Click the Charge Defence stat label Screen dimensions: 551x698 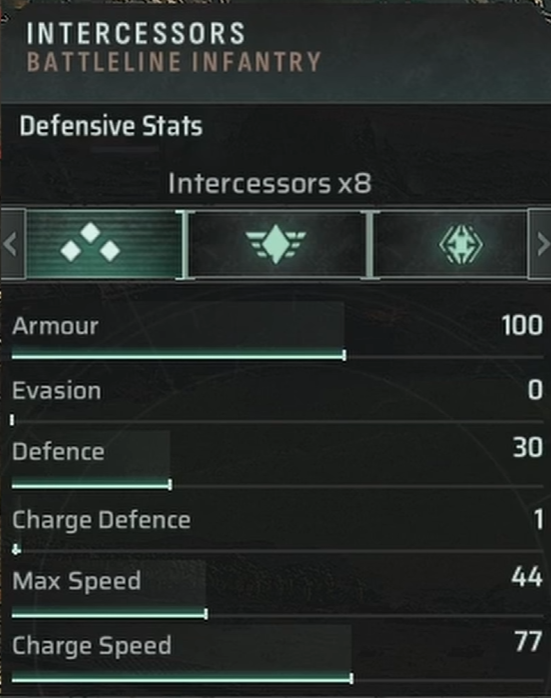pyautogui.click(x=101, y=520)
